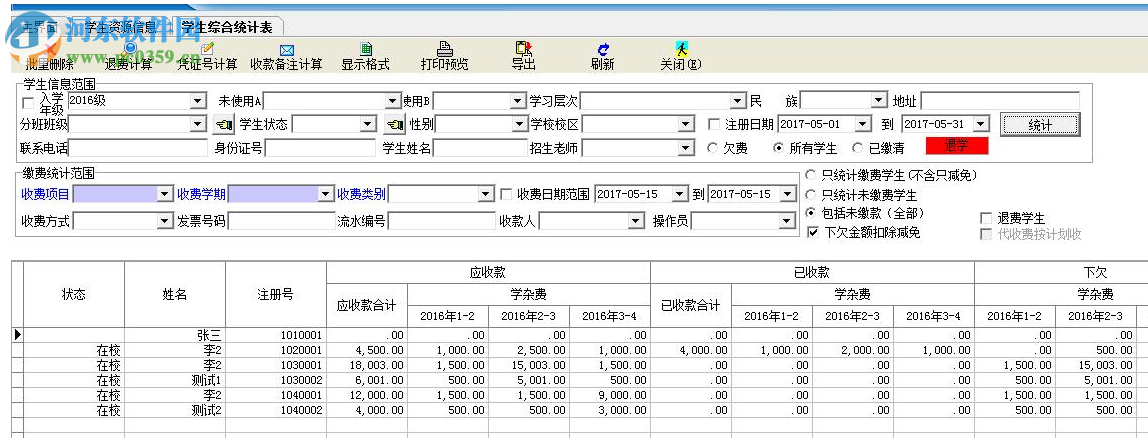1148x438 pixels.
Task: Select the 所有学生 radio button
Action: (x=779, y=148)
